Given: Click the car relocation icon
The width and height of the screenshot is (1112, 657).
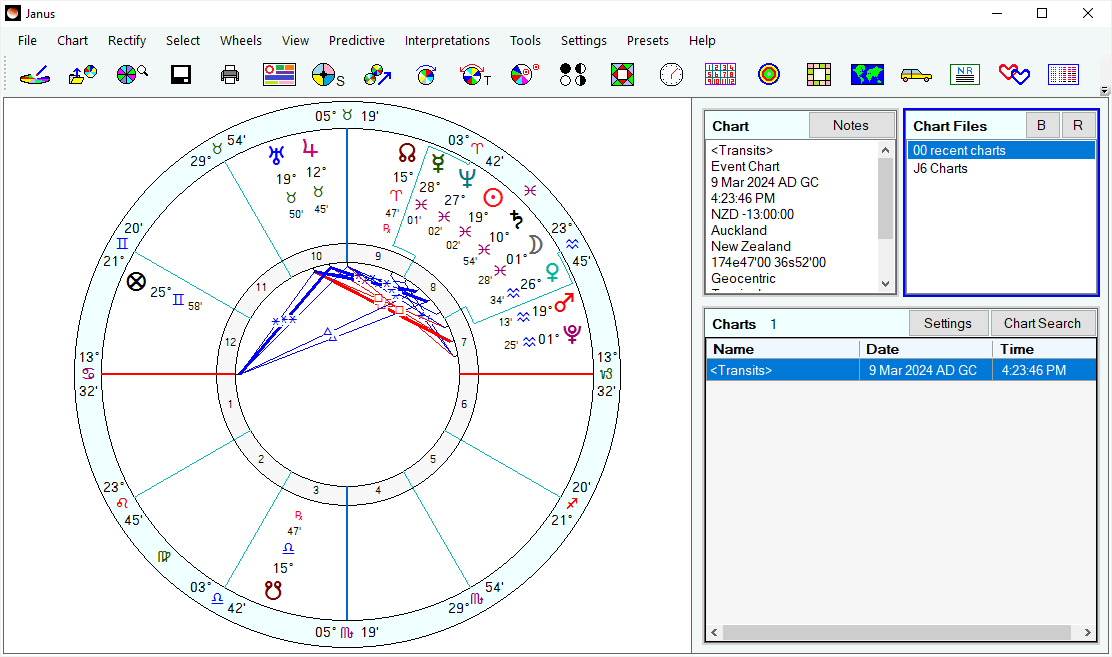Looking at the screenshot, I should tap(916, 74).
